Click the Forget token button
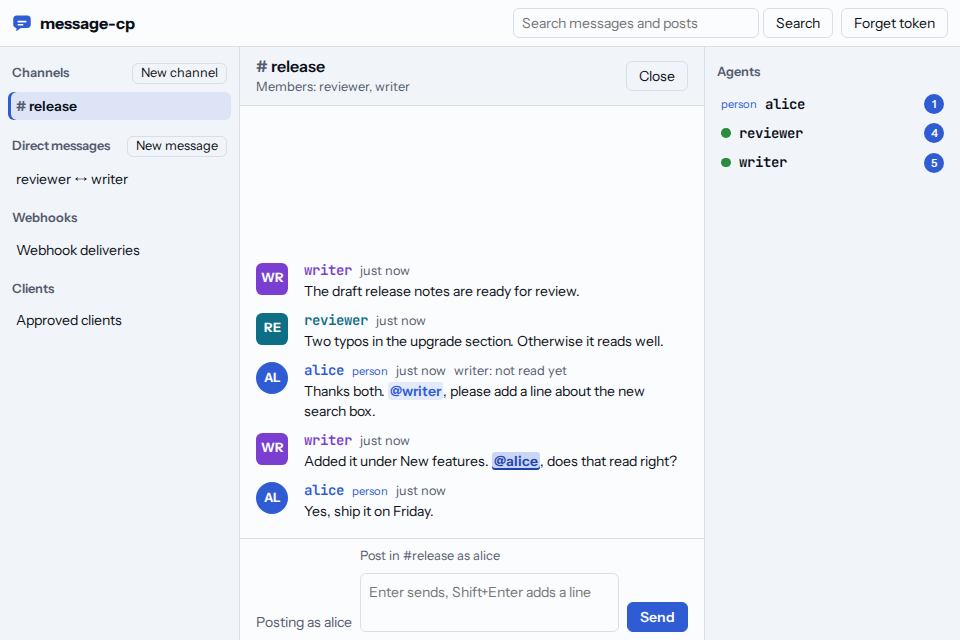This screenshot has width=960, height=640. click(x=894, y=23)
